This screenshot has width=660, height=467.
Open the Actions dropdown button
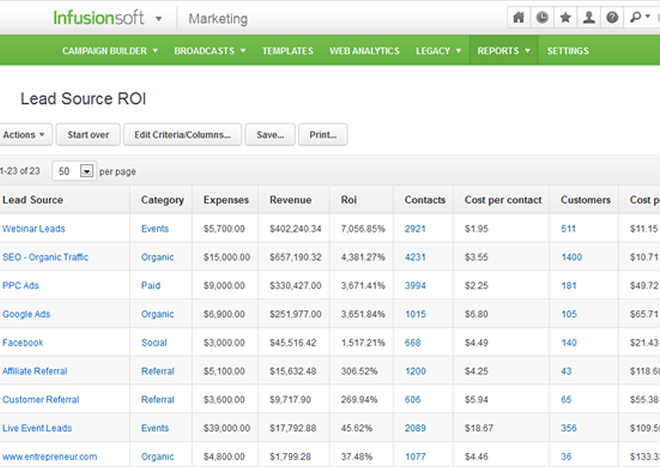point(24,135)
